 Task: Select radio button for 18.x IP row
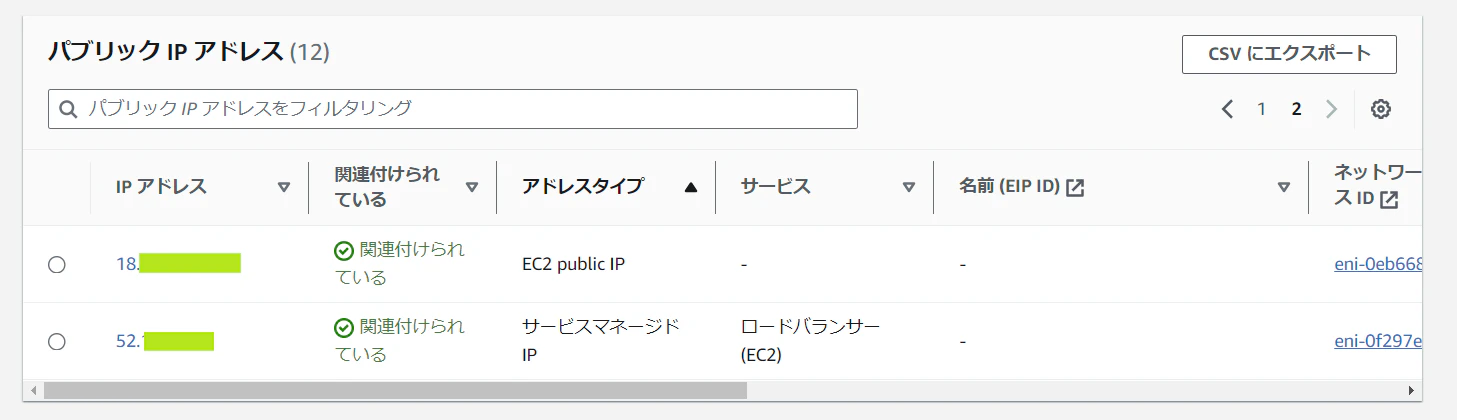57,264
